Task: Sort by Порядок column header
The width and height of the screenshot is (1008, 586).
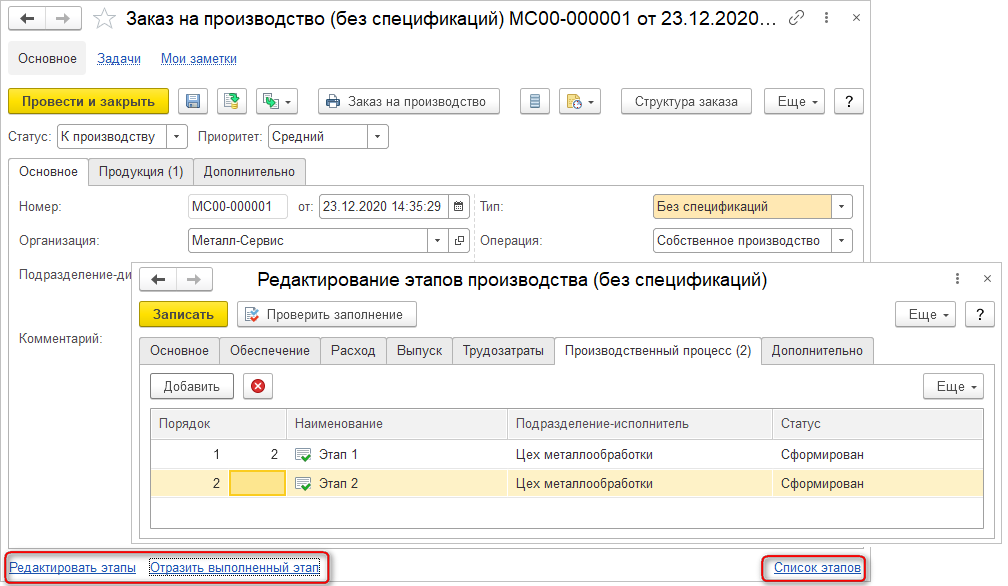Action: (219, 423)
